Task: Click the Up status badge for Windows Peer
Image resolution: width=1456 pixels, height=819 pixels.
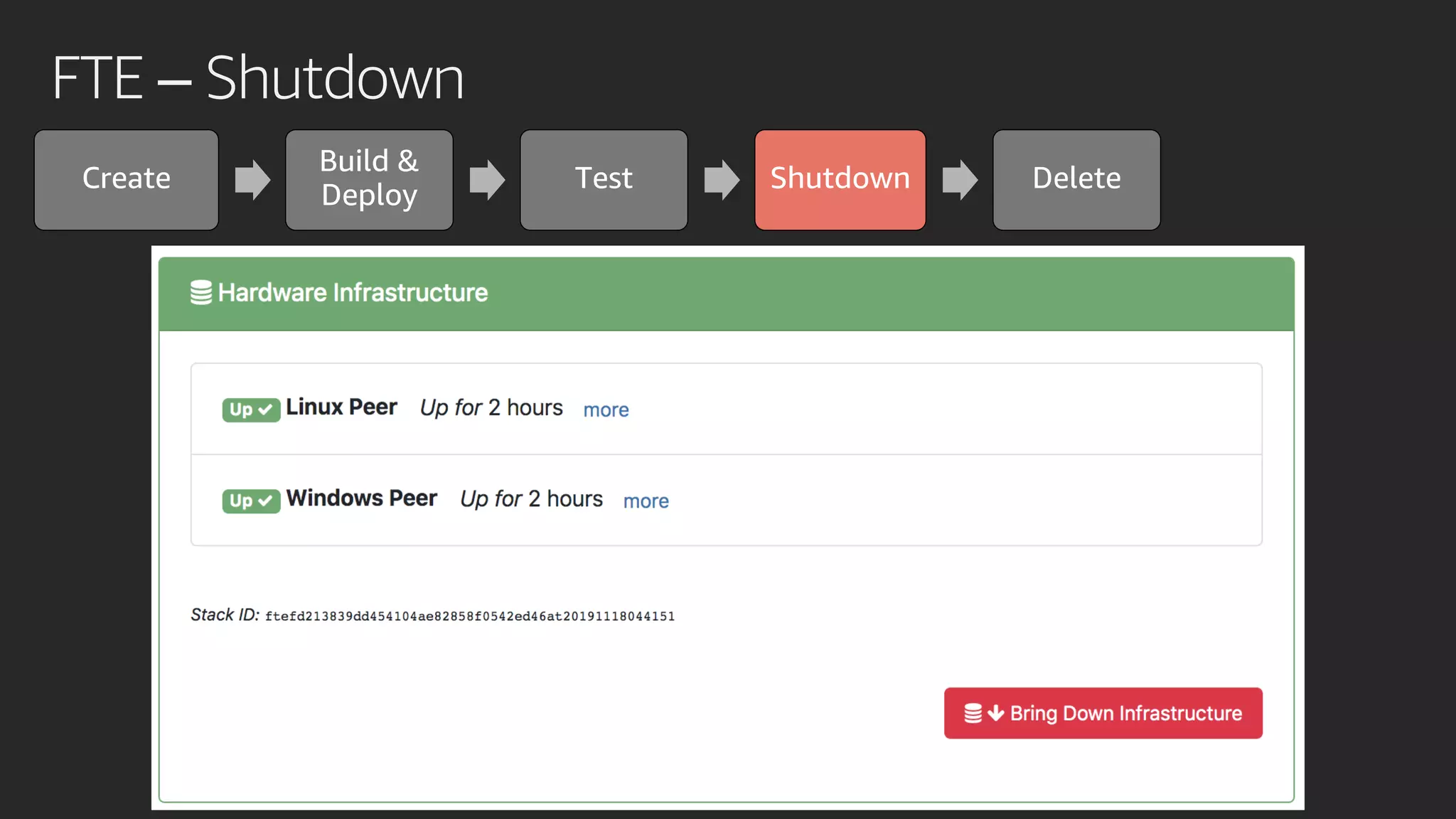Action: coord(251,500)
